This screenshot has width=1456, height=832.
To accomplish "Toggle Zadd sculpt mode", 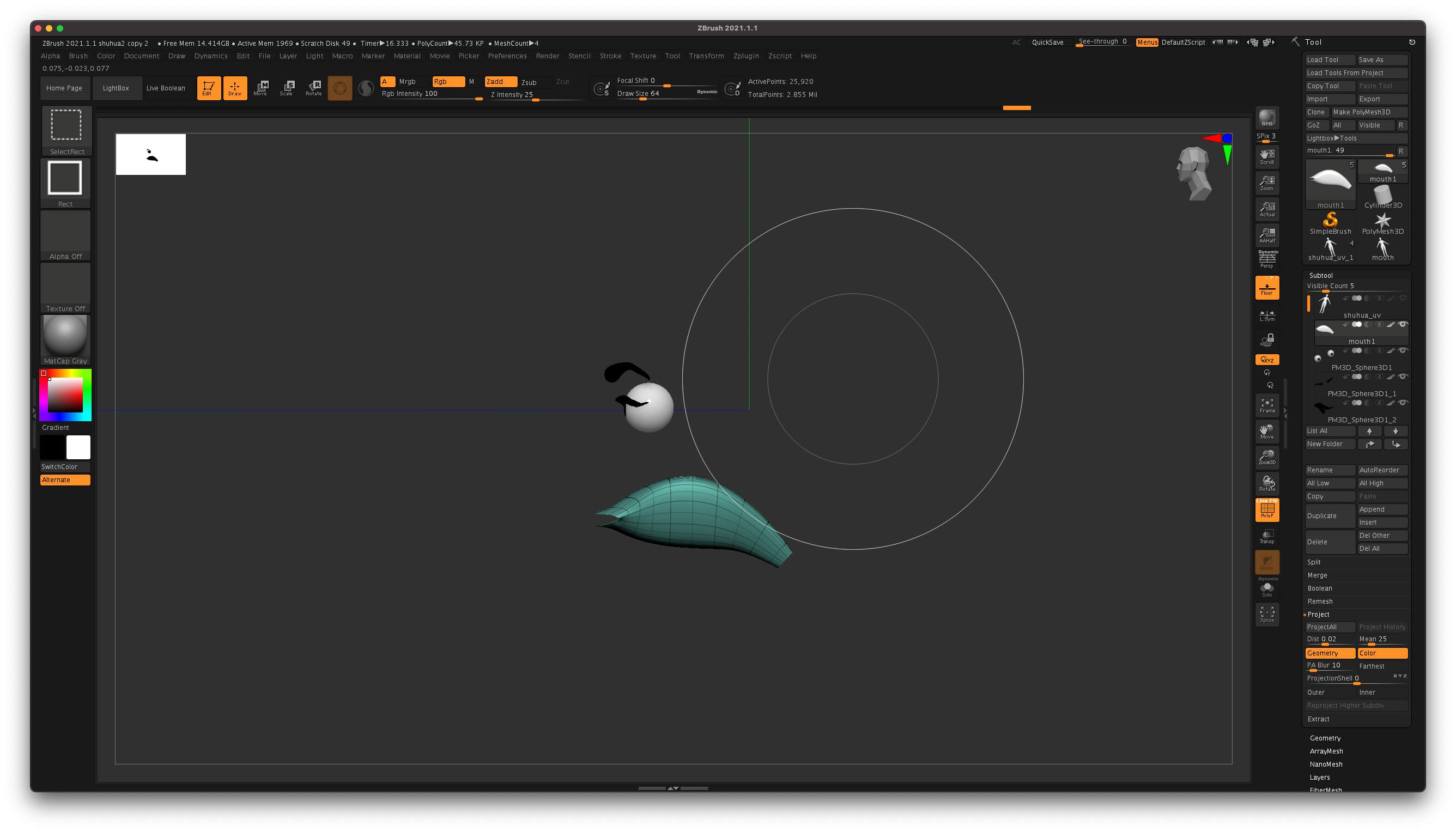I will (x=500, y=82).
